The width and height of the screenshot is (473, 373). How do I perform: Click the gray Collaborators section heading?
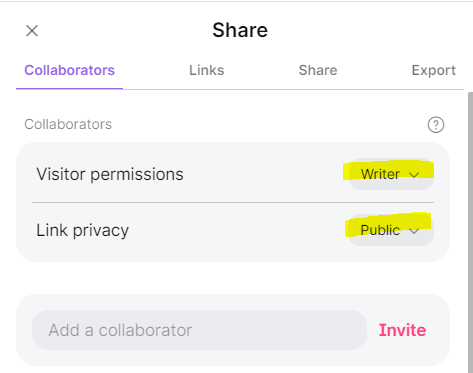(68, 124)
